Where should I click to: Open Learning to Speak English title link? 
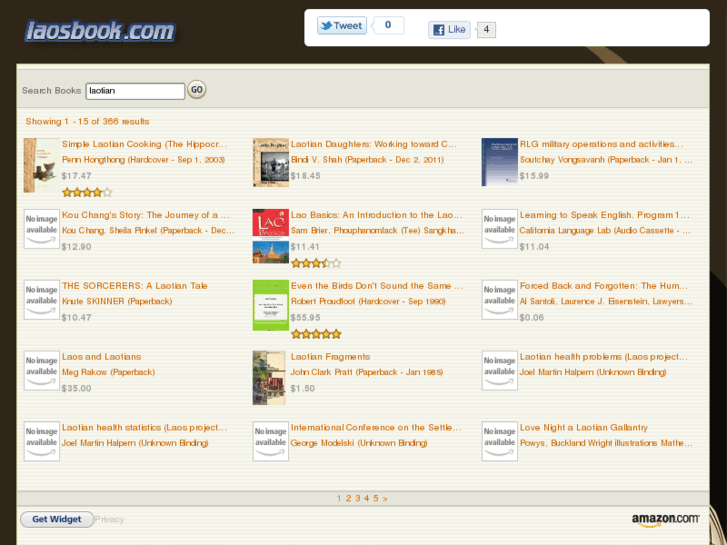[605, 215]
